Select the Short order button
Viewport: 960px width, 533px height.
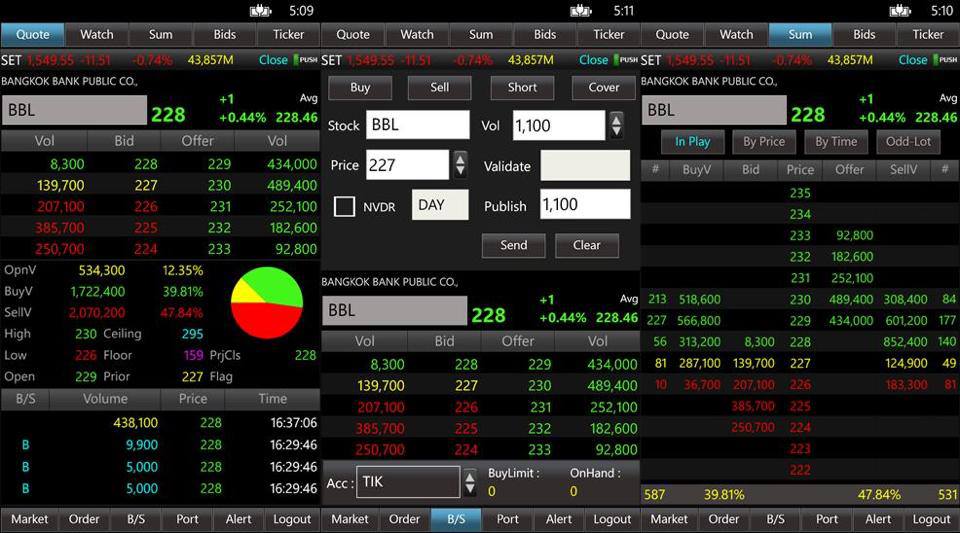tap(522, 88)
